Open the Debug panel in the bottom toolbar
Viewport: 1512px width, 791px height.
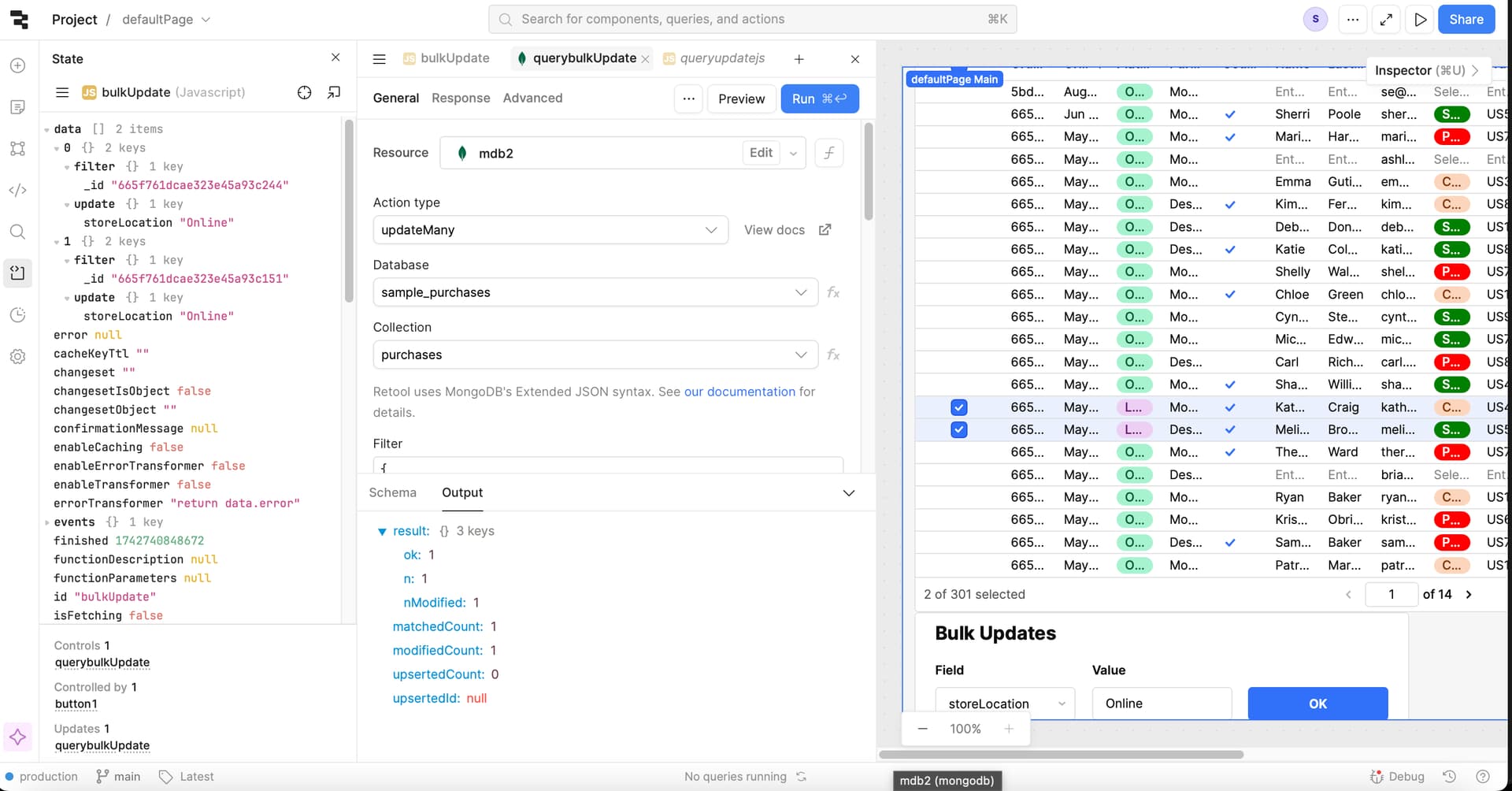[1398, 776]
